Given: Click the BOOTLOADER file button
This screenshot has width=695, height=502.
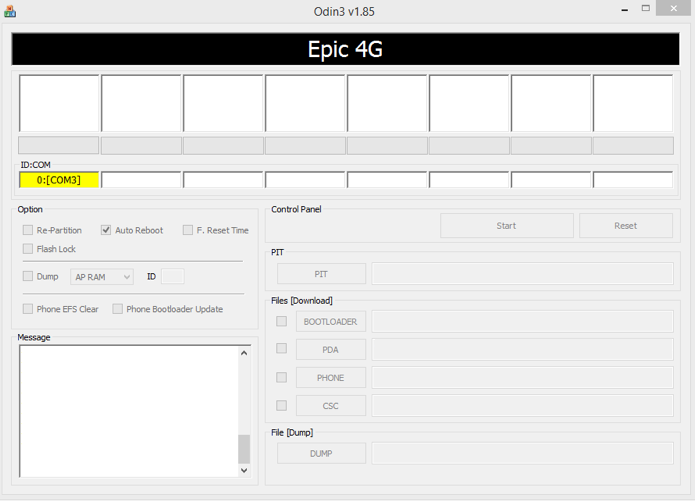Looking at the screenshot, I should point(331,322).
